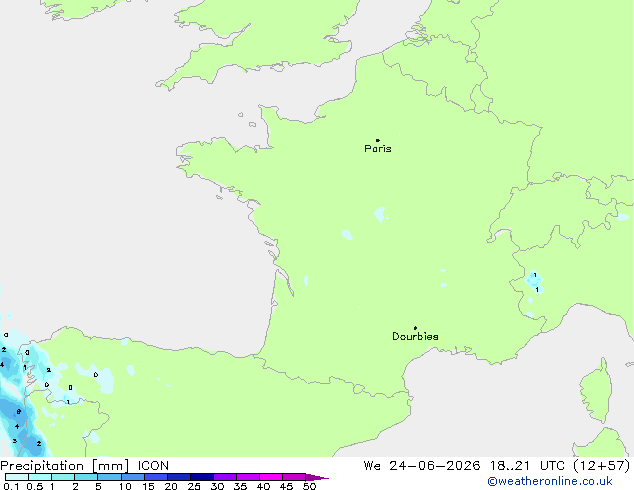634x490 pixels.
Task: Pick the 40 mm magenta legend swatch
Action: click(x=271, y=477)
